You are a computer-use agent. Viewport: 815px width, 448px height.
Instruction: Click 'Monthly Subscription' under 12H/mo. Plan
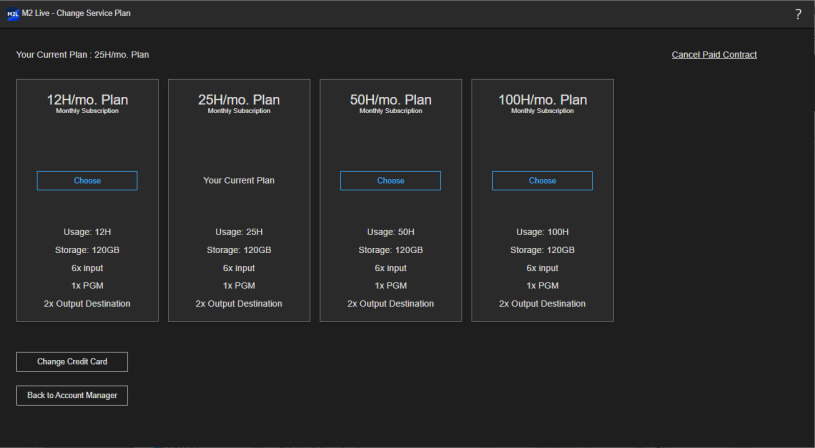coord(87,111)
